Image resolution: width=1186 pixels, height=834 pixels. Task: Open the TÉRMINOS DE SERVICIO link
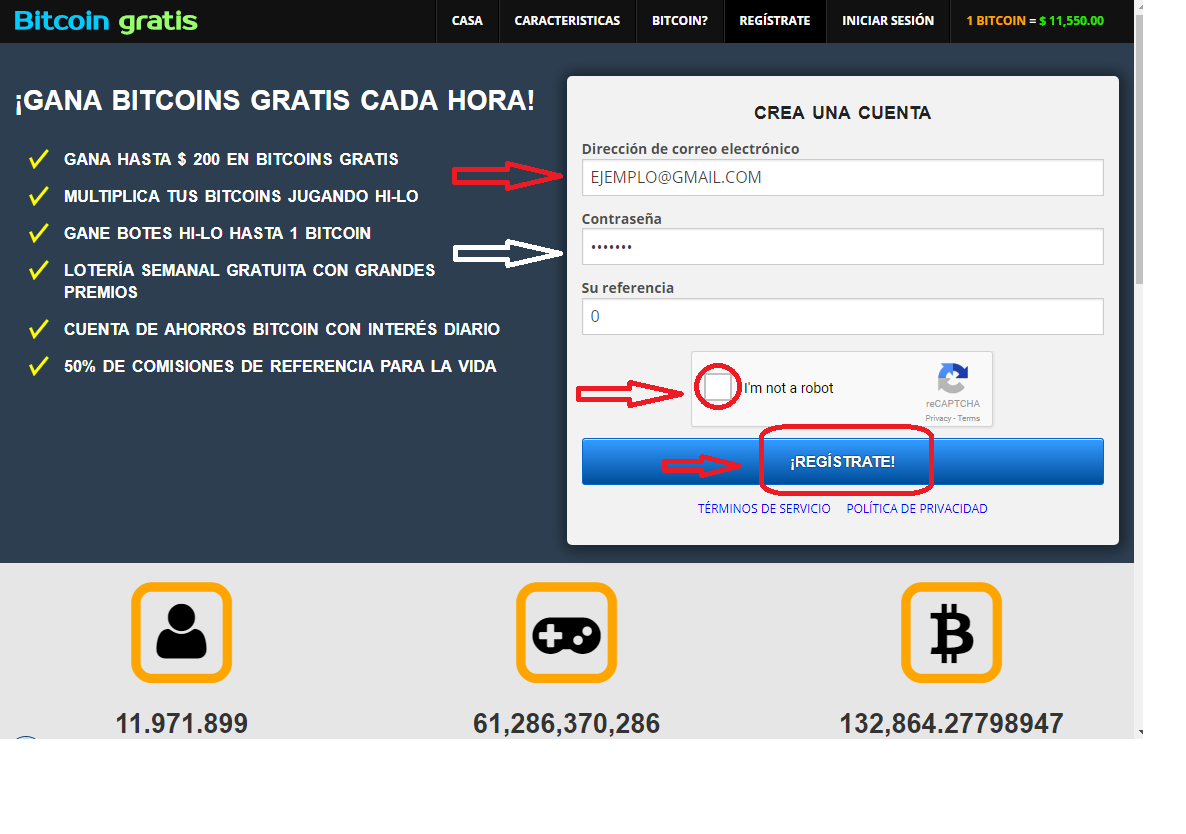tap(764, 509)
